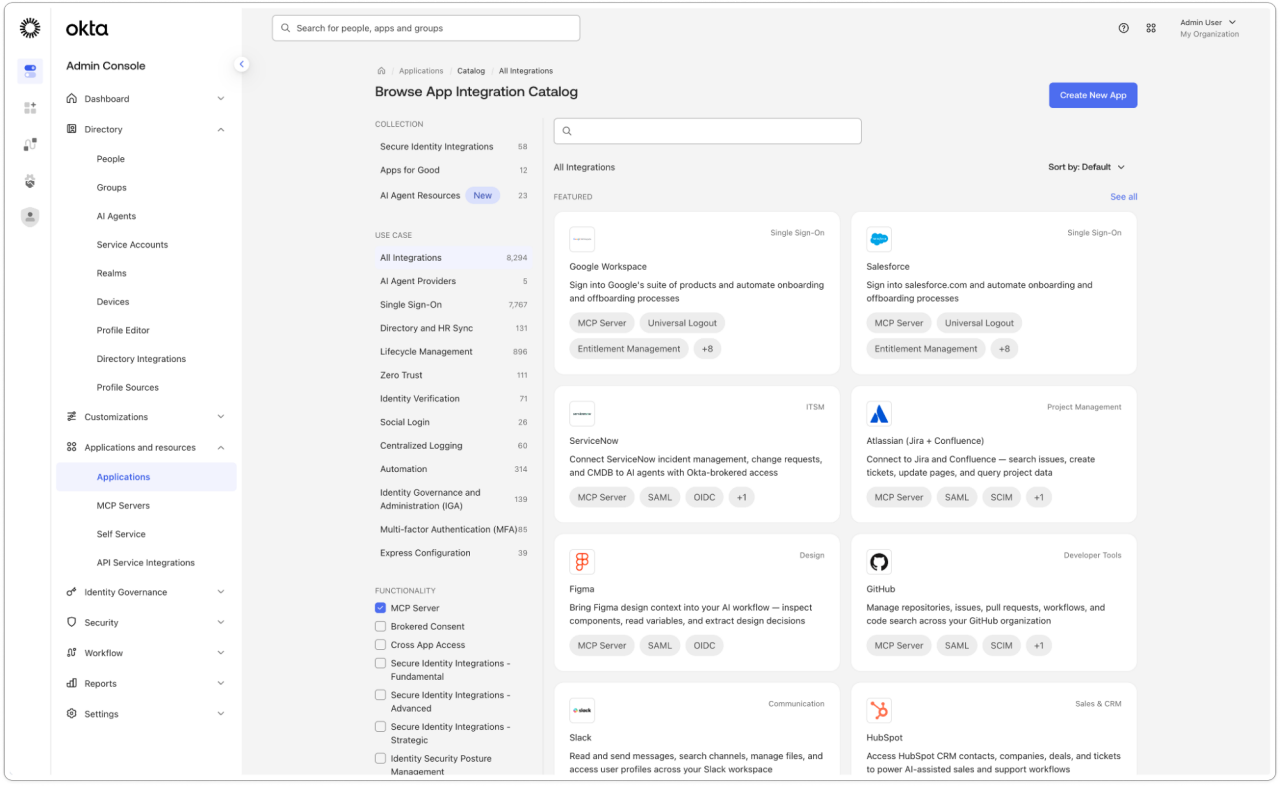This screenshot has height=786, width=1280.
Task: Click the ServiceNow app logo
Action: [x=582, y=414]
